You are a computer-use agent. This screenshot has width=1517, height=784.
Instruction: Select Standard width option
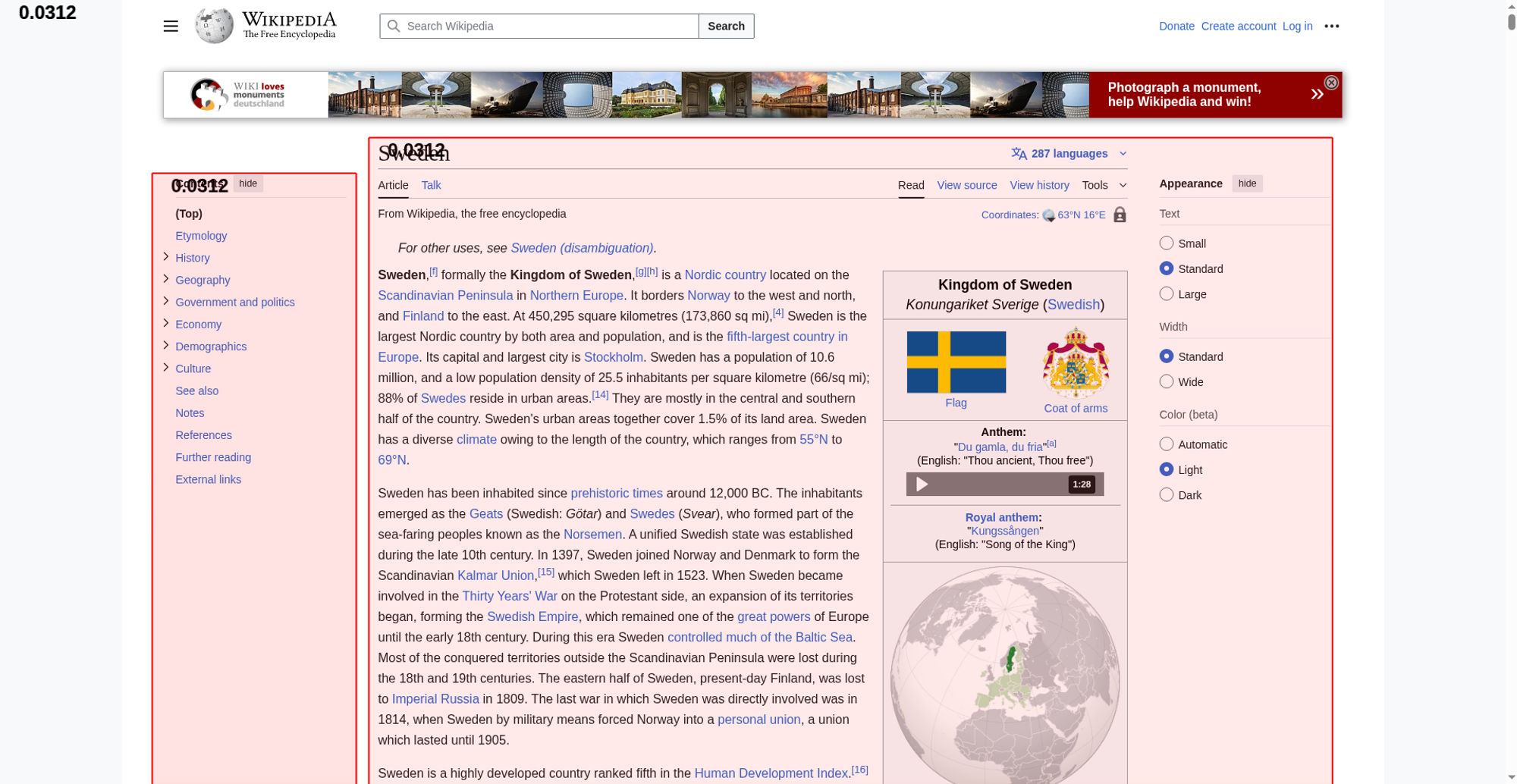[1167, 356]
